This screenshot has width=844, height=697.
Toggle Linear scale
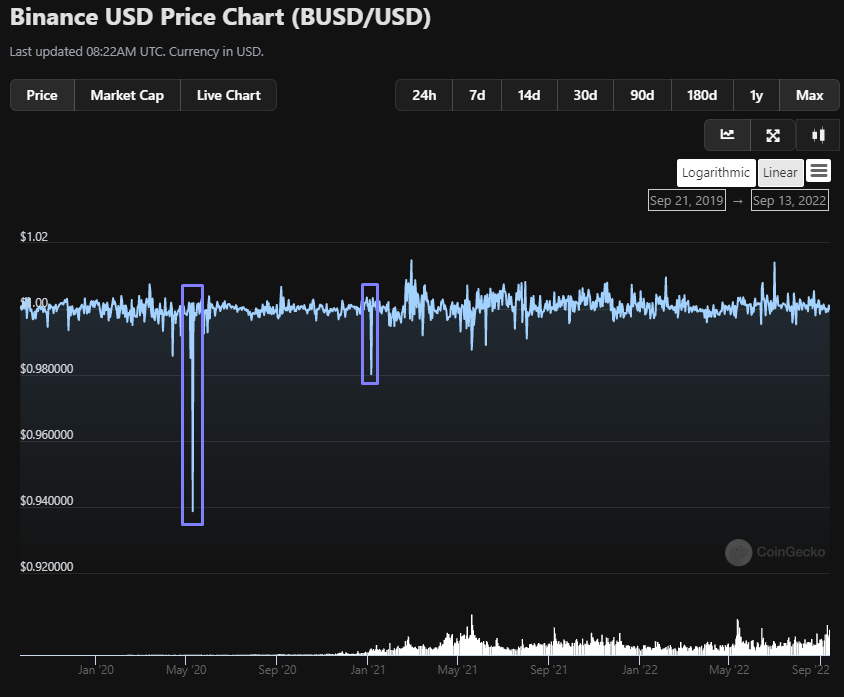(780, 172)
